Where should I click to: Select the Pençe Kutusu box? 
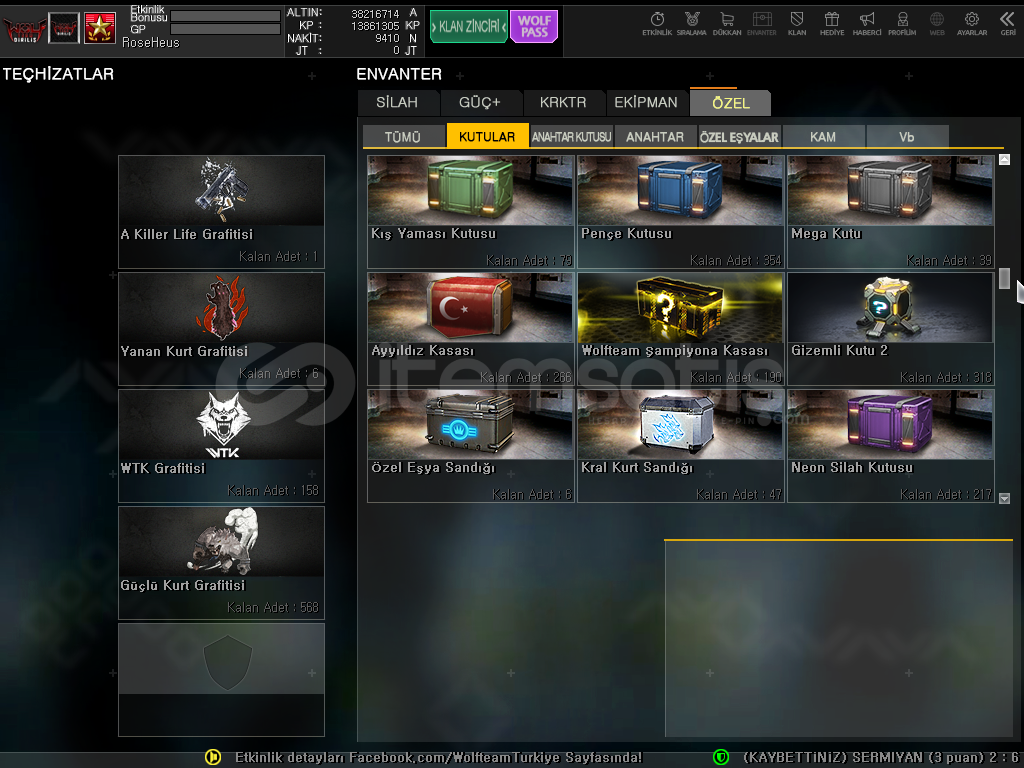pyautogui.click(x=680, y=212)
